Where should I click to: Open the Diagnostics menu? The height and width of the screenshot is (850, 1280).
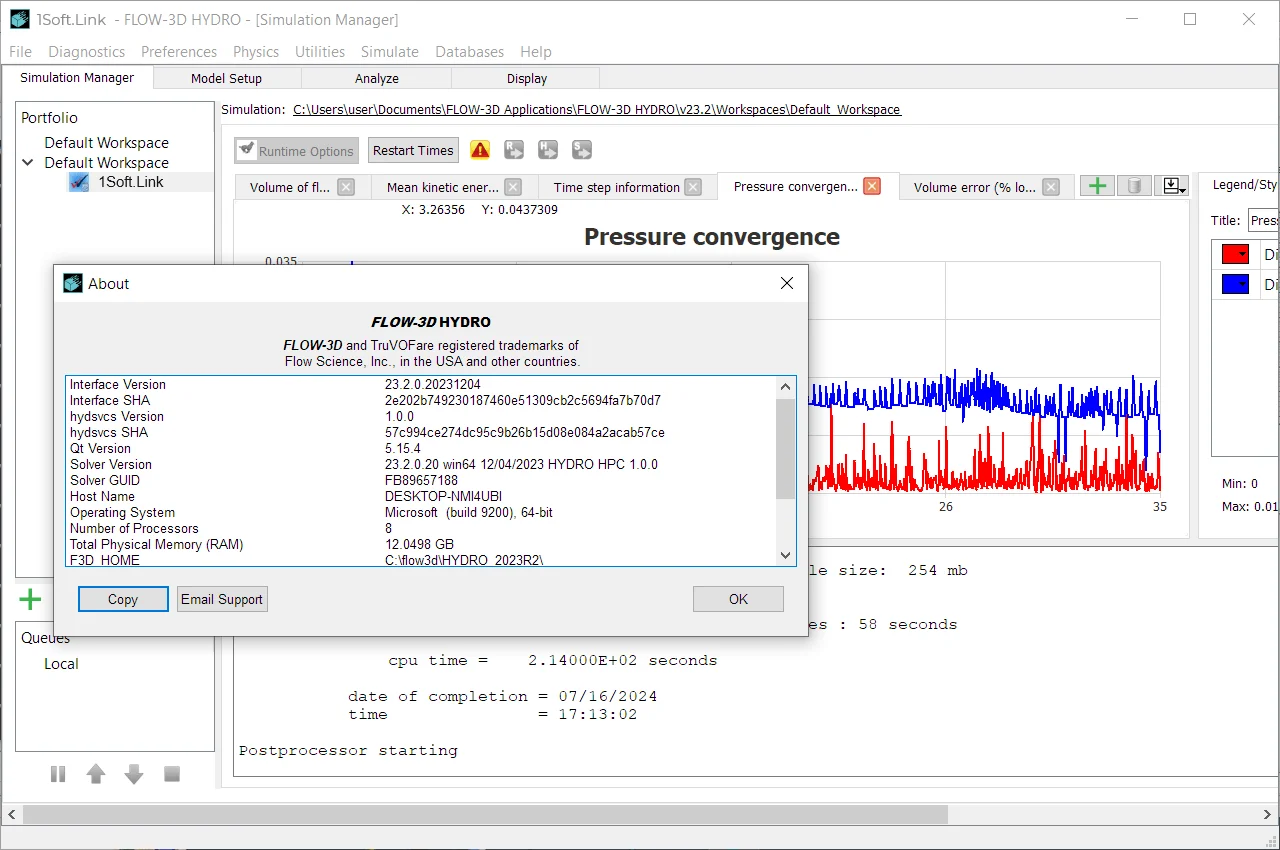(87, 51)
